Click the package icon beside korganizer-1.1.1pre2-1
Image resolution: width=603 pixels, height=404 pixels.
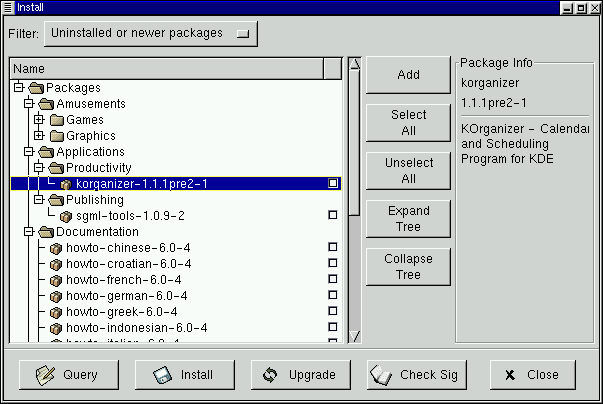pos(66,184)
